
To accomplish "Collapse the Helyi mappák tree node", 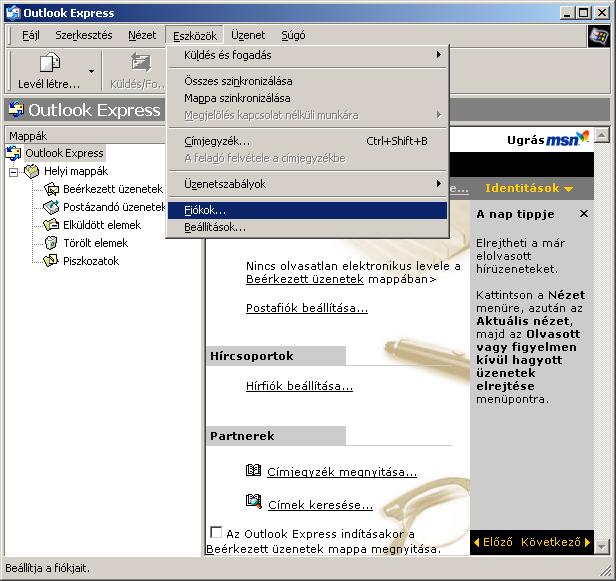I will pos(13,172).
